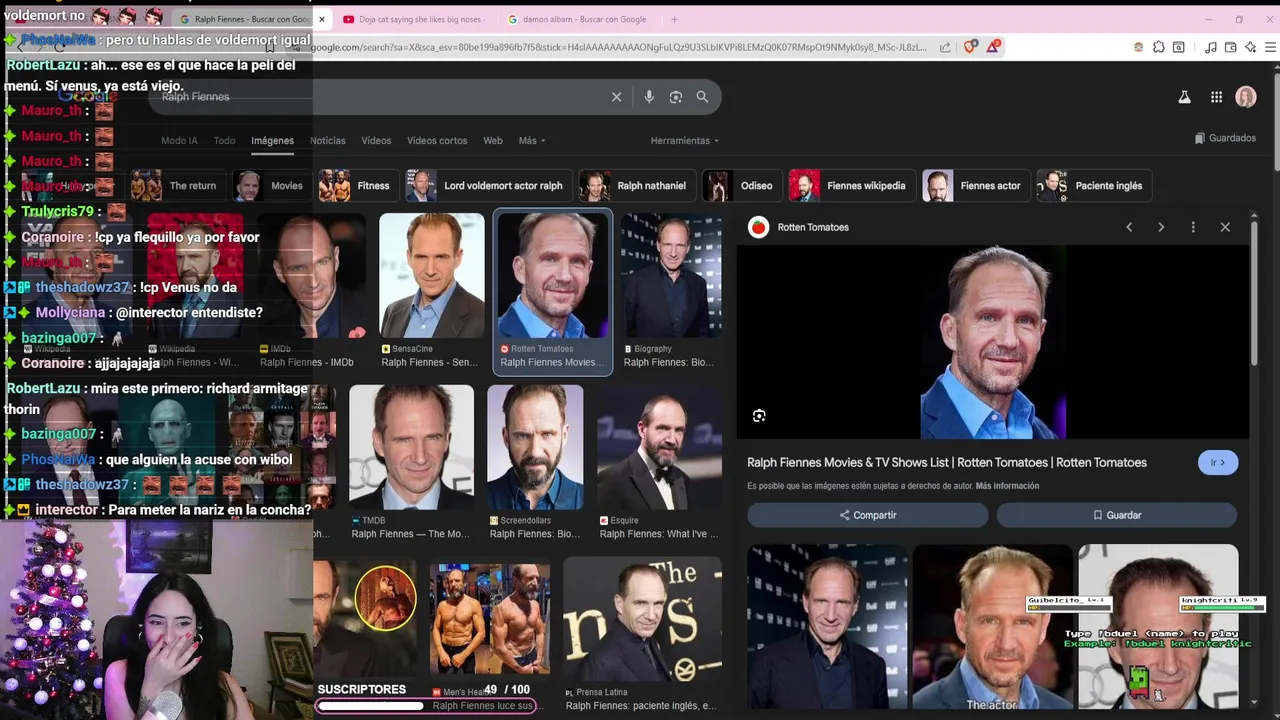The height and width of the screenshot is (720, 1280).
Task: Open Ralph Fiennes Rotten Tomatoes title link
Action: point(947,463)
